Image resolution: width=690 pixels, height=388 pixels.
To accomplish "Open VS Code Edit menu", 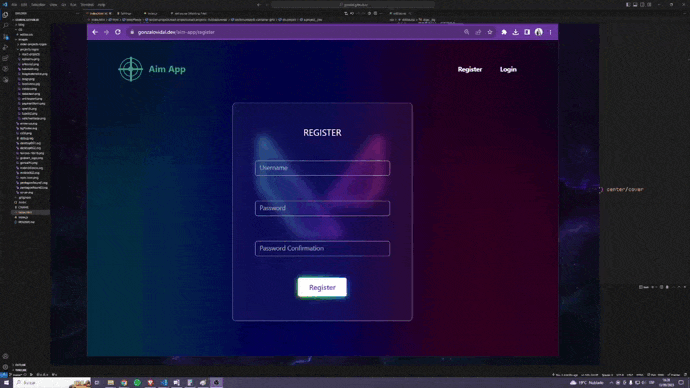I will (x=24, y=4).
